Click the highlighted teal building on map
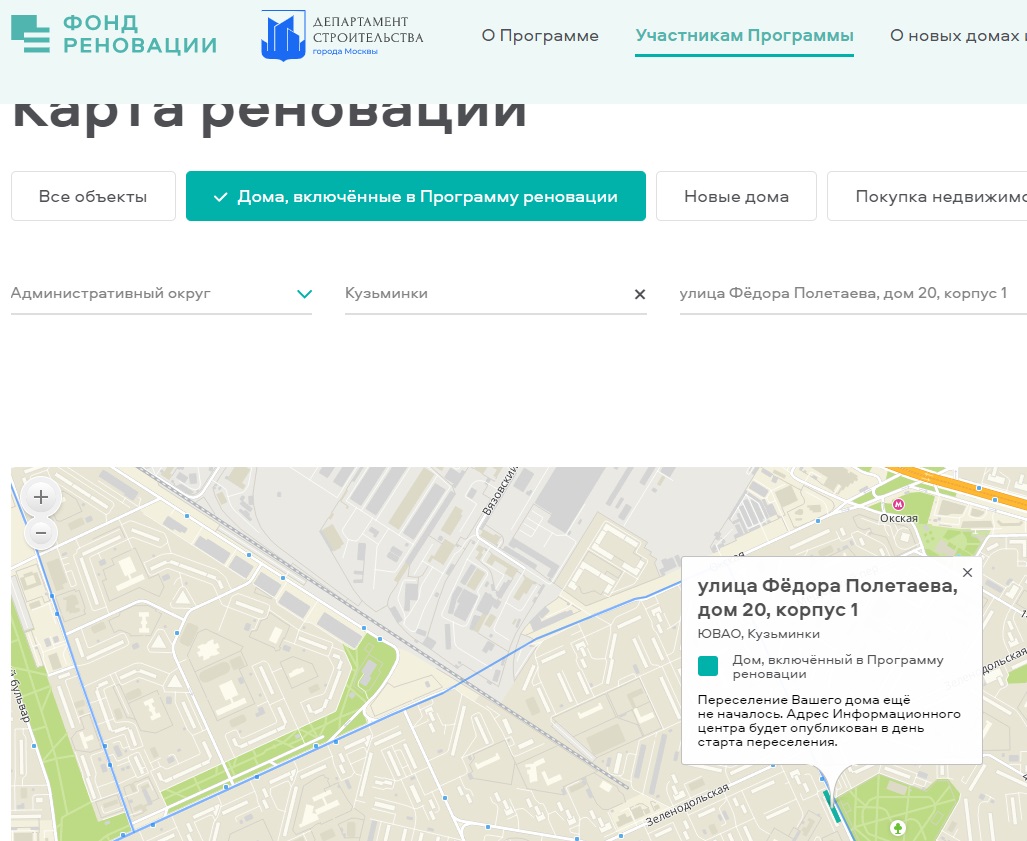The image size is (1027, 841). pyautogui.click(x=831, y=806)
